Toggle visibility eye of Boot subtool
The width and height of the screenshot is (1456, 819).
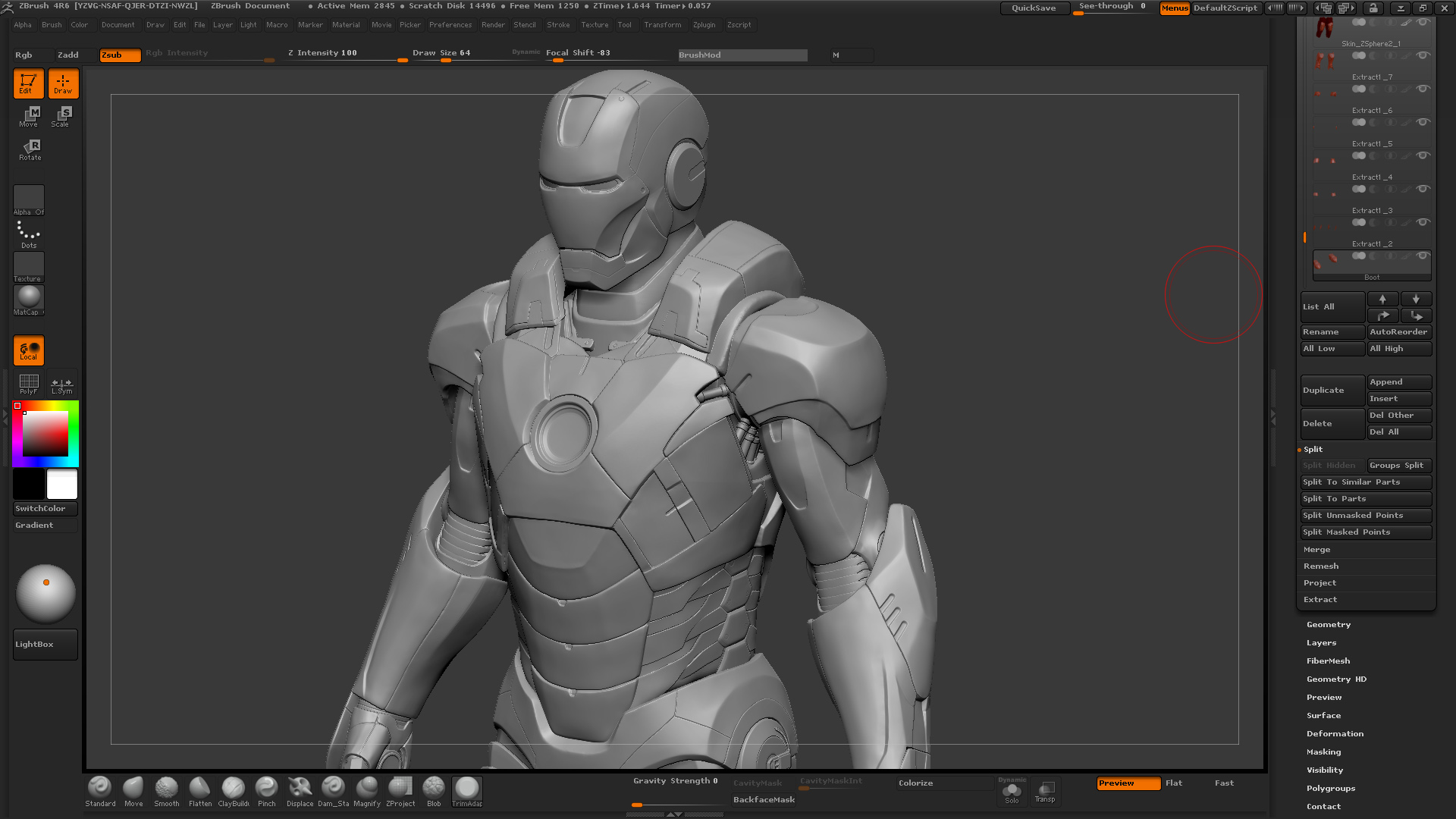click(1423, 256)
